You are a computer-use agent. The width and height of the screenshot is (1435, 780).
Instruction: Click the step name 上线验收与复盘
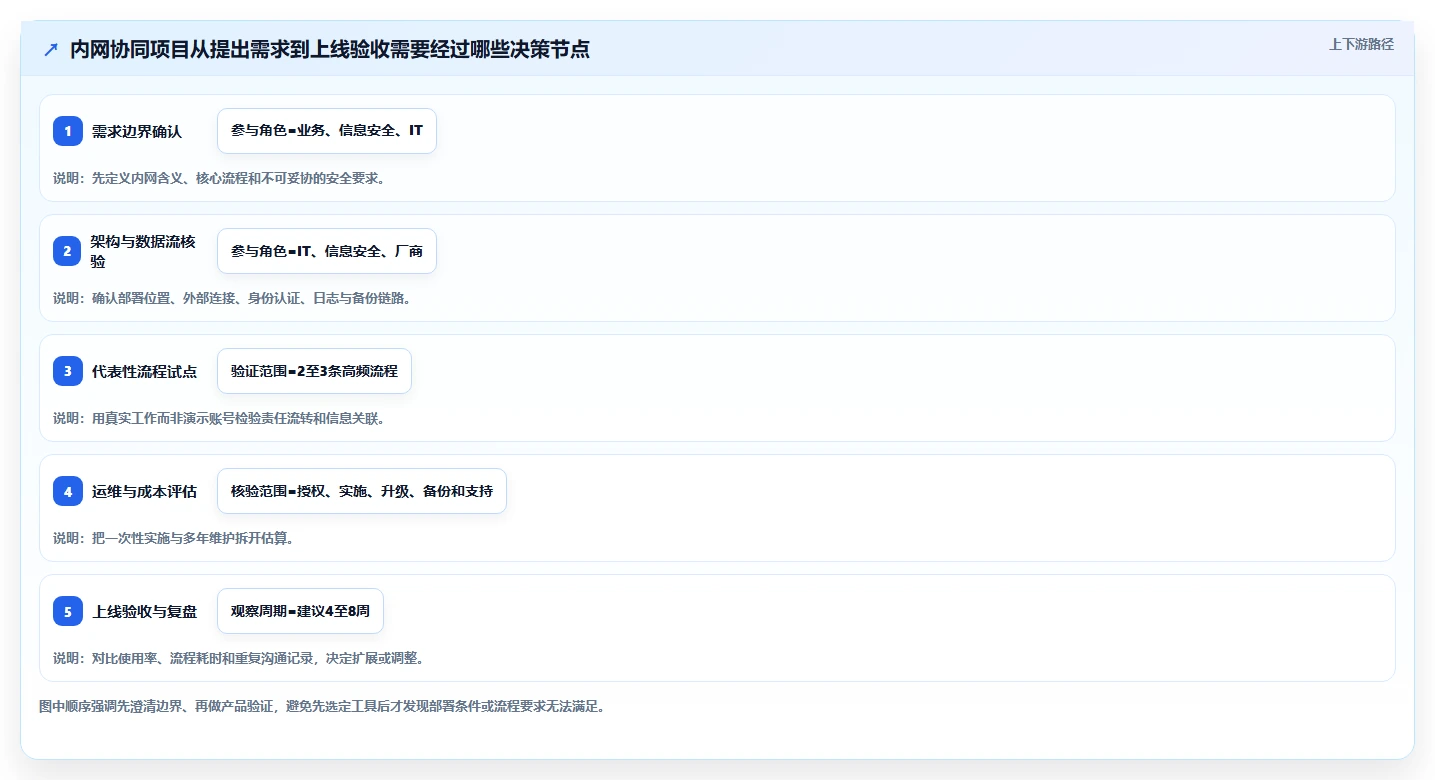(x=144, y=611)
